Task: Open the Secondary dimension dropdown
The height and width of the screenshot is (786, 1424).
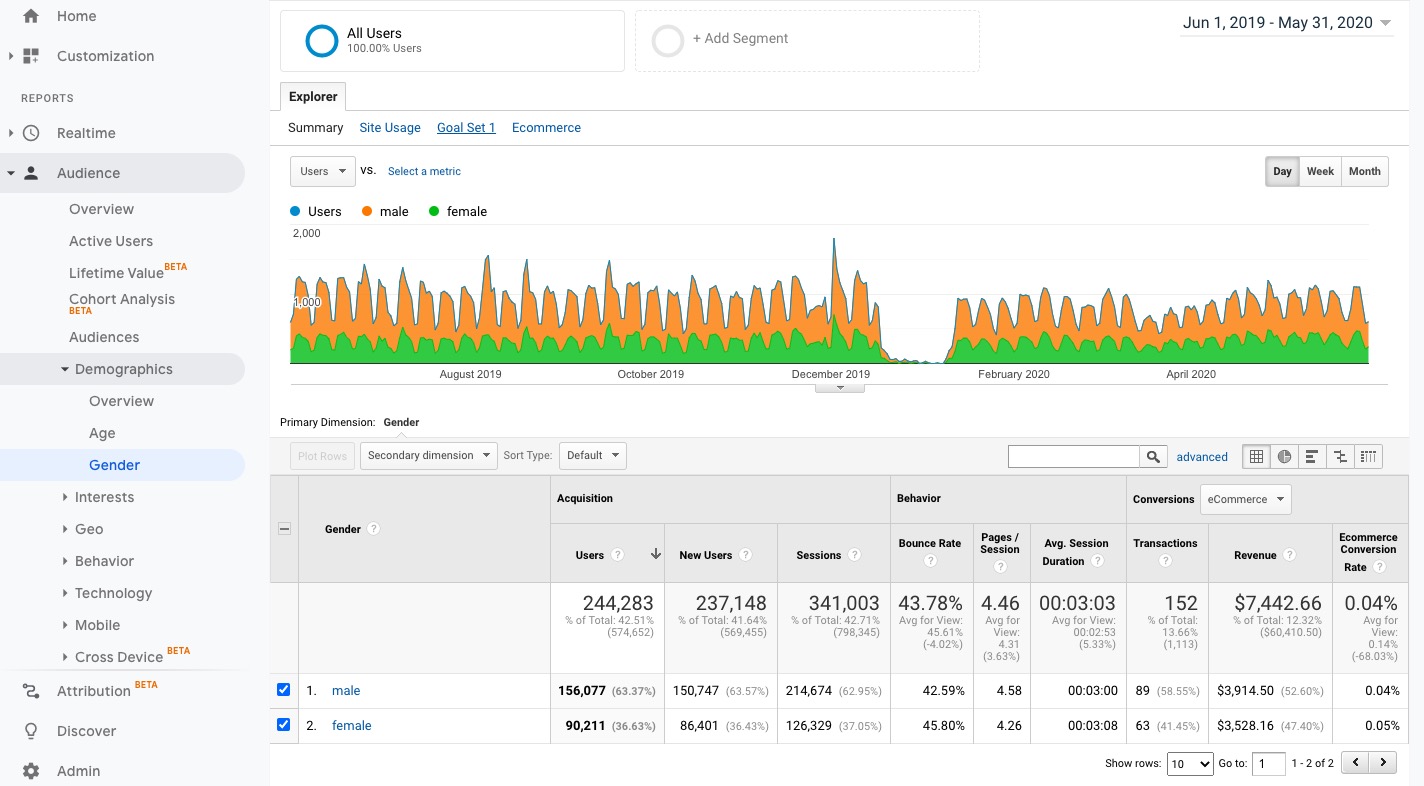Action: (x=428, y=455)
